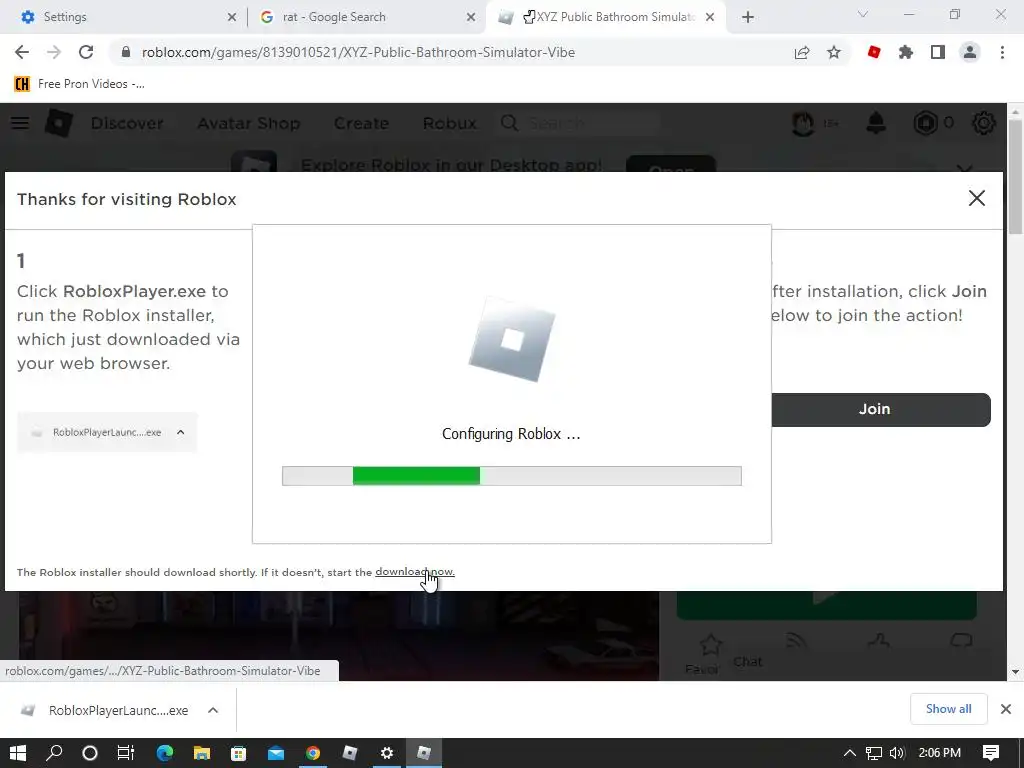Click the Configuring Roblox progress bar

pyautogui.click(x=511, y=475)
